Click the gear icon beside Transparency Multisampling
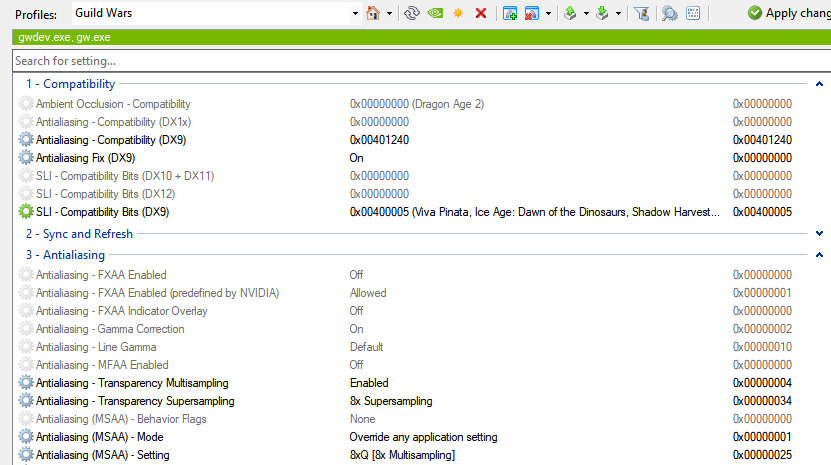Viewport: 831px width, 465px height. click(x=25, y=383)
